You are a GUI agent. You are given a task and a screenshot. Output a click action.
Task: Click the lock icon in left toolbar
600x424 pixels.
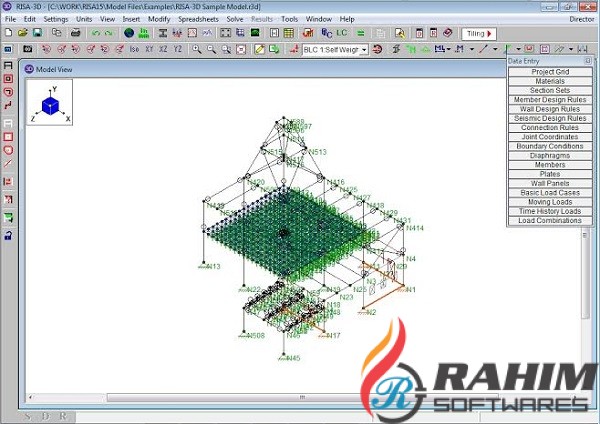(x=8, y=235)
